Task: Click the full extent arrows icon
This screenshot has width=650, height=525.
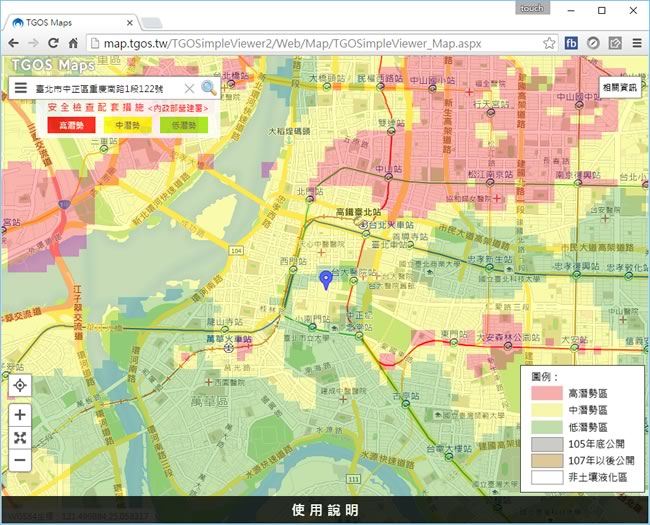Action: tap(20, 438)
